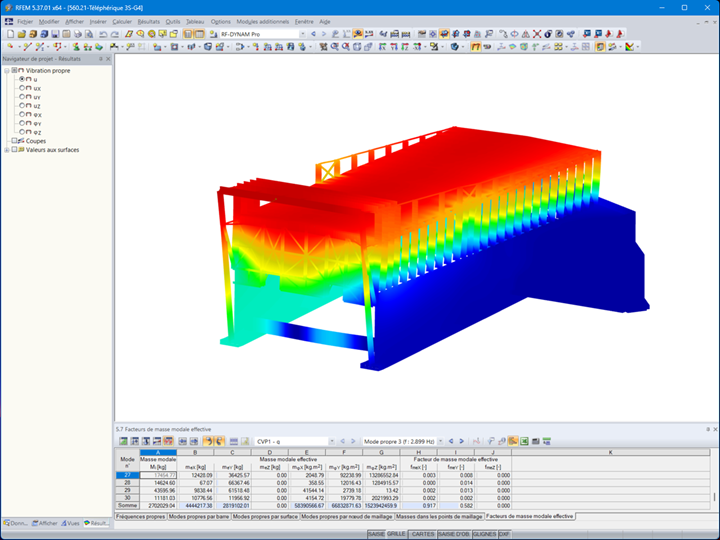720x540 pixels.
Task: Toggle the highlighted deformation icon in second toolbar
Action: 475,47
